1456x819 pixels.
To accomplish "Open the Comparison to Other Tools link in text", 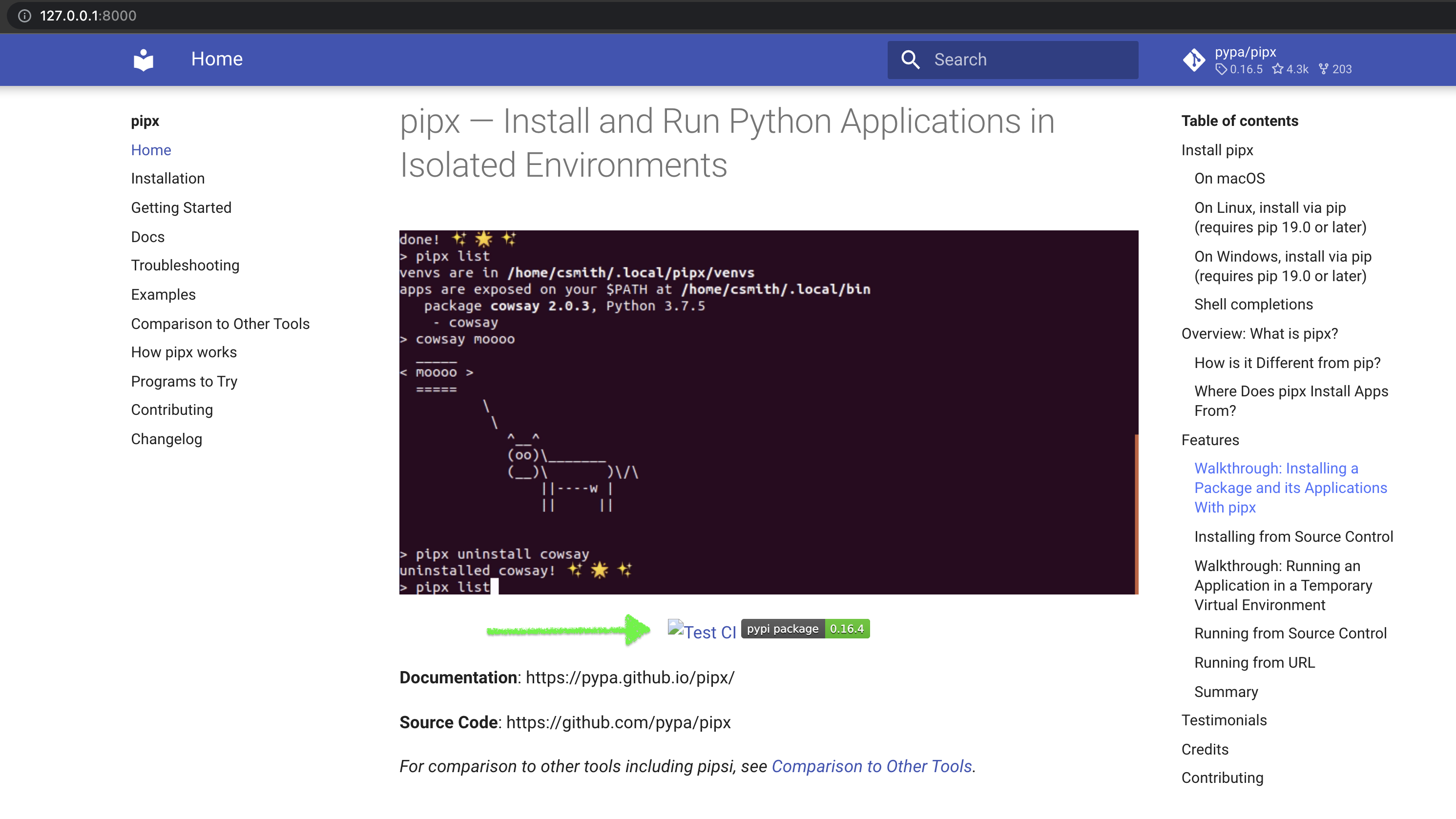I will pyautogui.click(x=872, y=766).
